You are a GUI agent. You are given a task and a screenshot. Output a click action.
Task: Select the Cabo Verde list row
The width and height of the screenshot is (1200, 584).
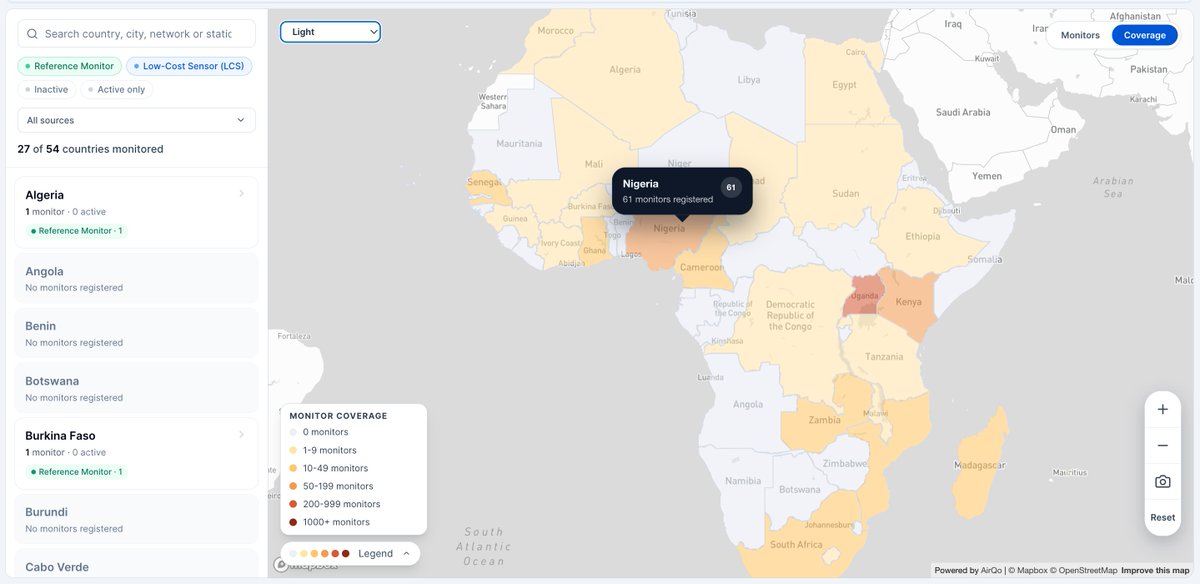click(136, 563)
